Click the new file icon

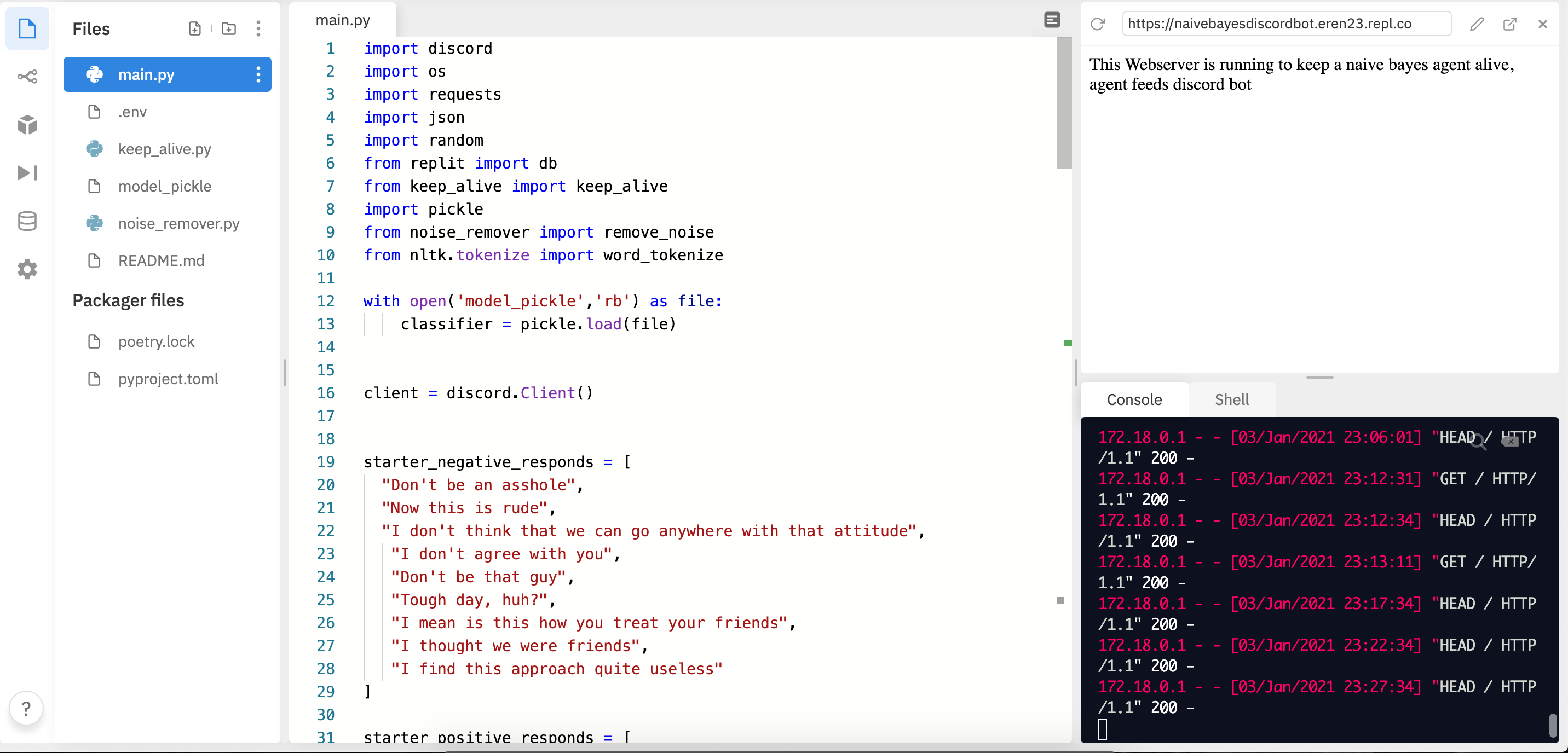tap(195, 28)
